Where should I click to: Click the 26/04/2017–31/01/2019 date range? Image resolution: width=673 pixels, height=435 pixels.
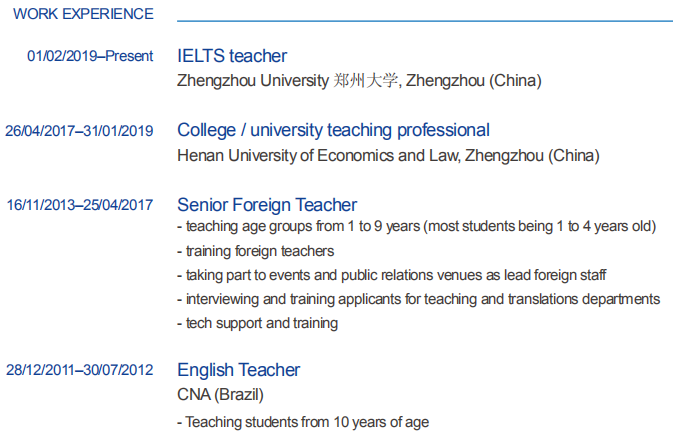coord(79,130)
